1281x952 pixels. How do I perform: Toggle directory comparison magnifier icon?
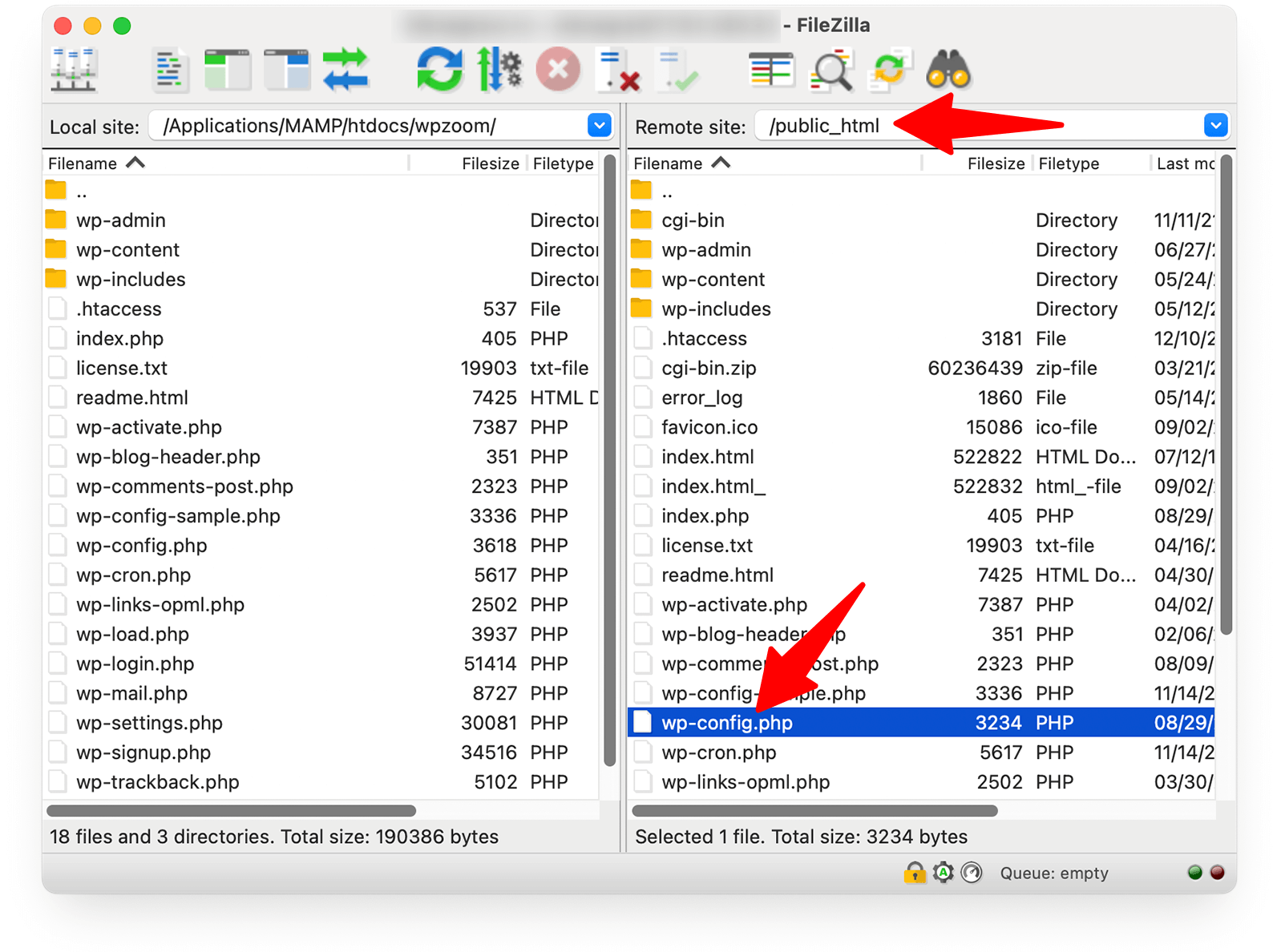click(830, 70)
